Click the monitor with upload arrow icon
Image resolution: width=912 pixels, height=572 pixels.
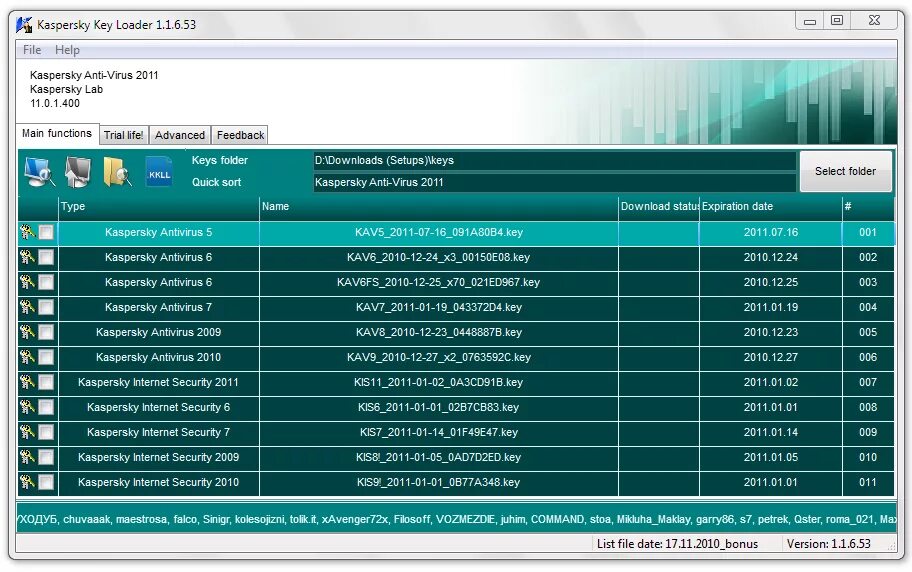pos(77,172)
